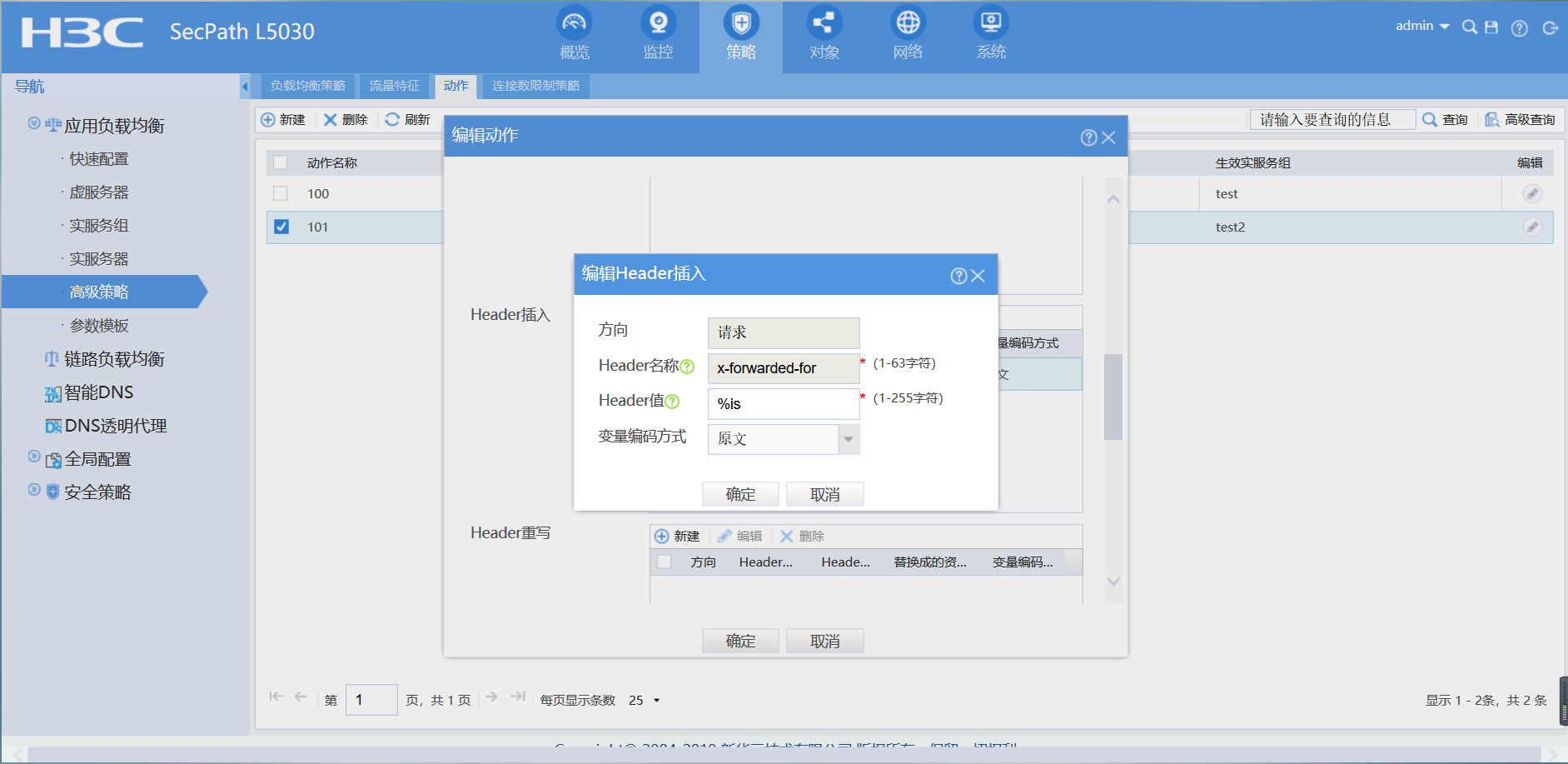Expand the 安全策略 tree node
The image size is (1568, 764).
34,490
